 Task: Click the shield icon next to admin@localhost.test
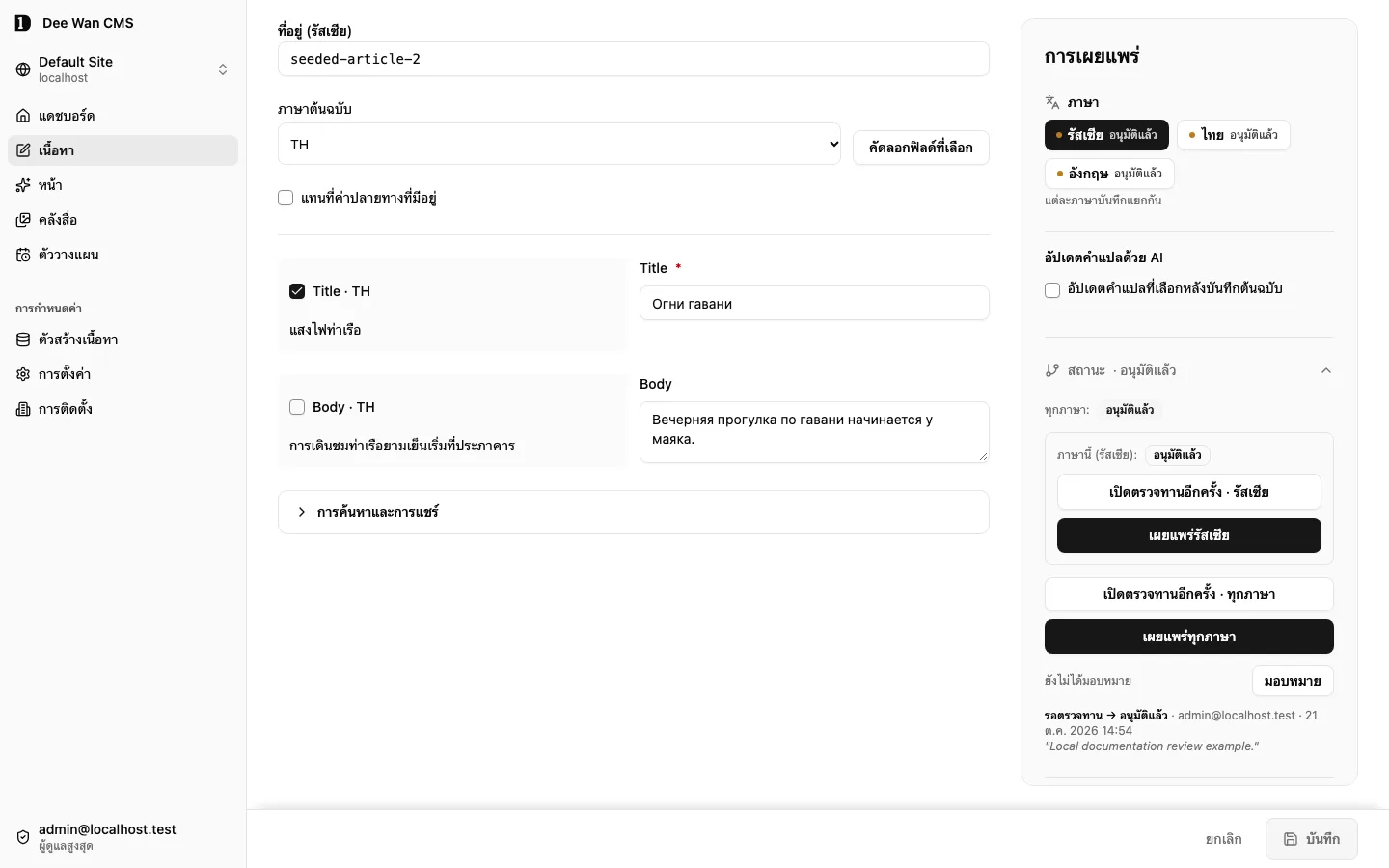[23, 837]
